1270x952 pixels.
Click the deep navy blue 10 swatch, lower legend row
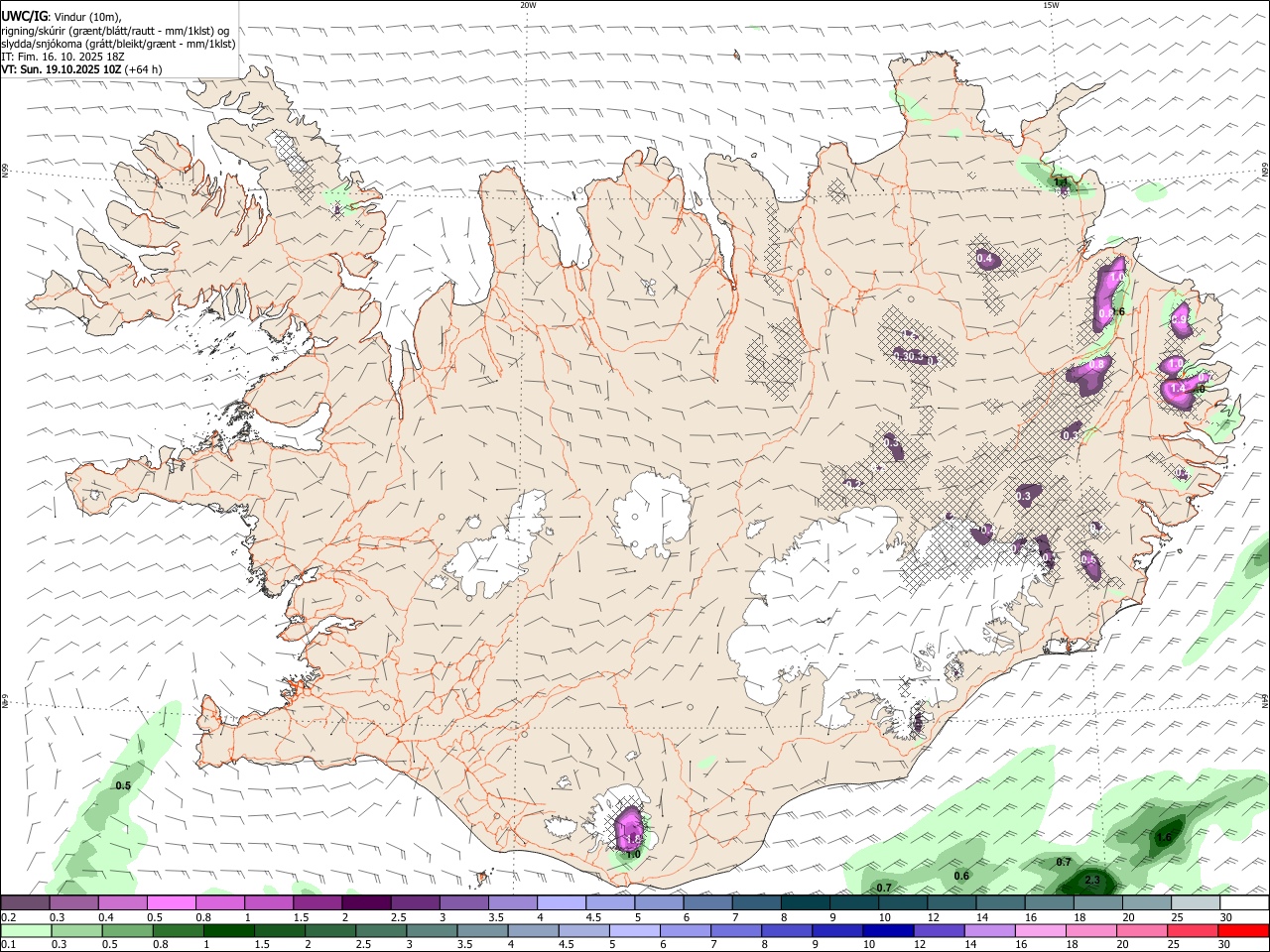[887, 930]
